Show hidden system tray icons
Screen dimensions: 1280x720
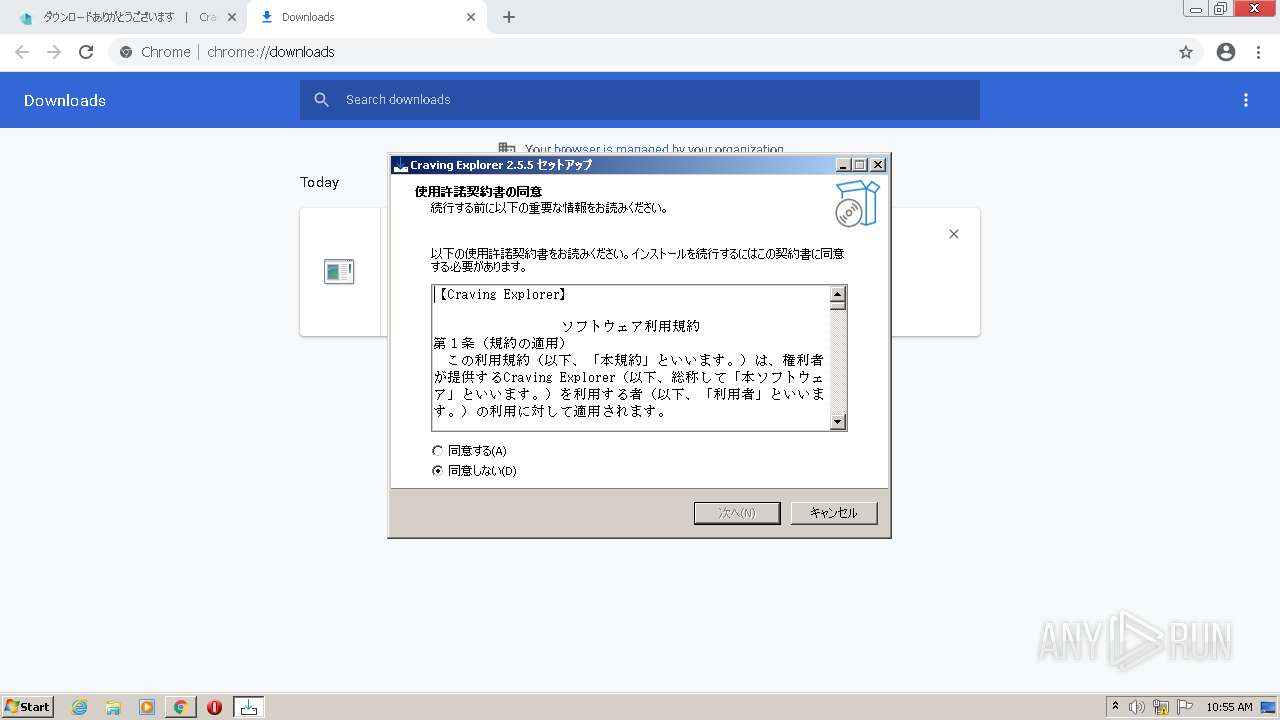1115,707
